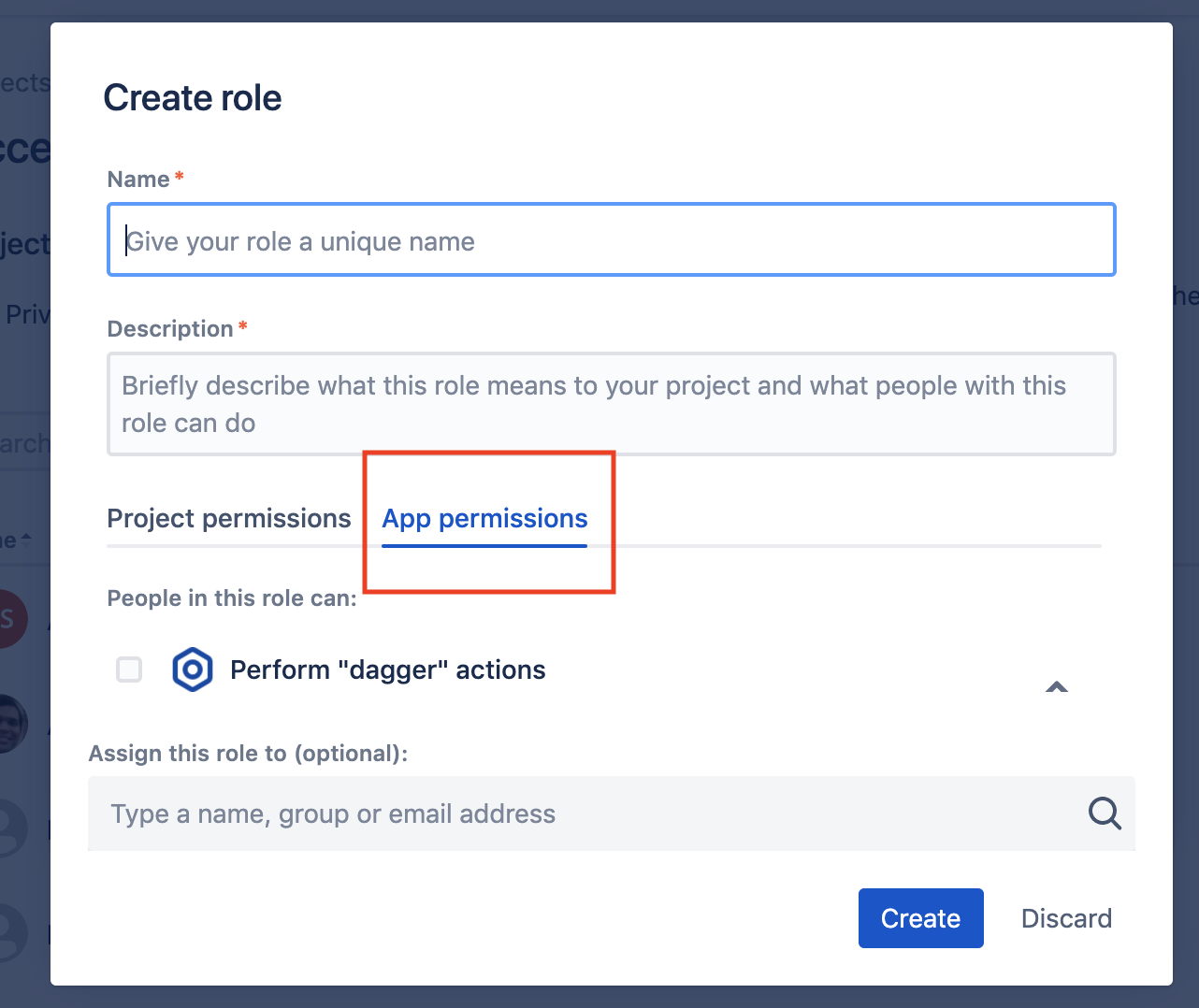Click the hexagon app icon beside dagger actions
1199x1008 pixels.
(193, 670)
